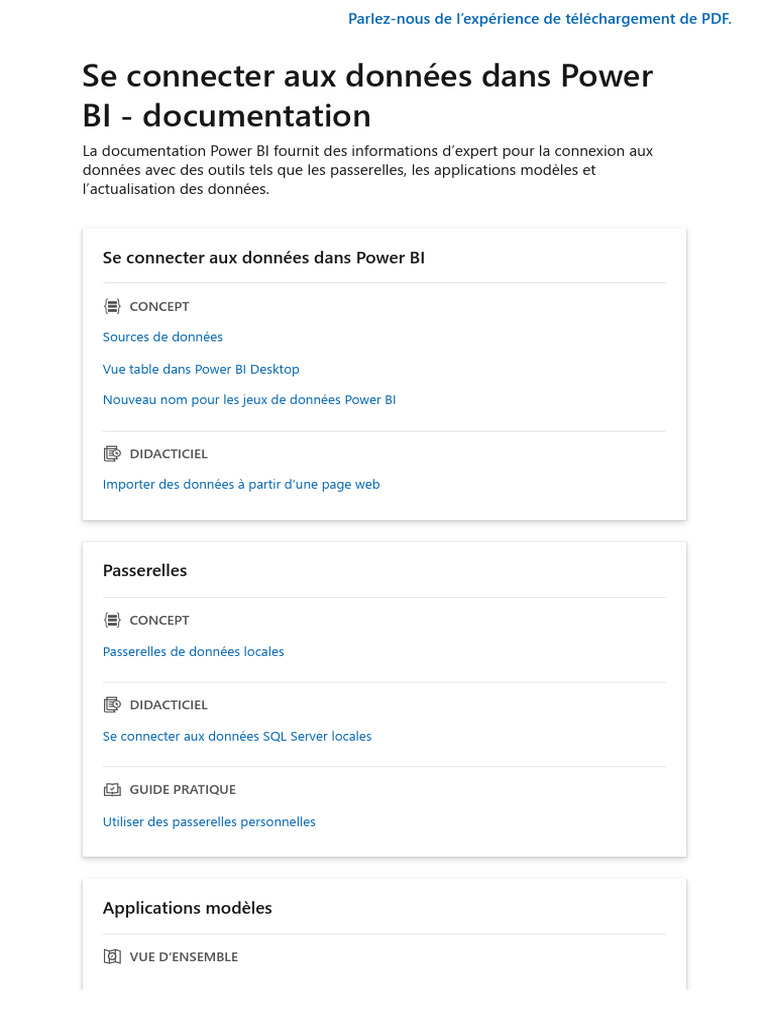
Task: Click the Guide pratique icon in Passerelles
Action: coord(112,790)
